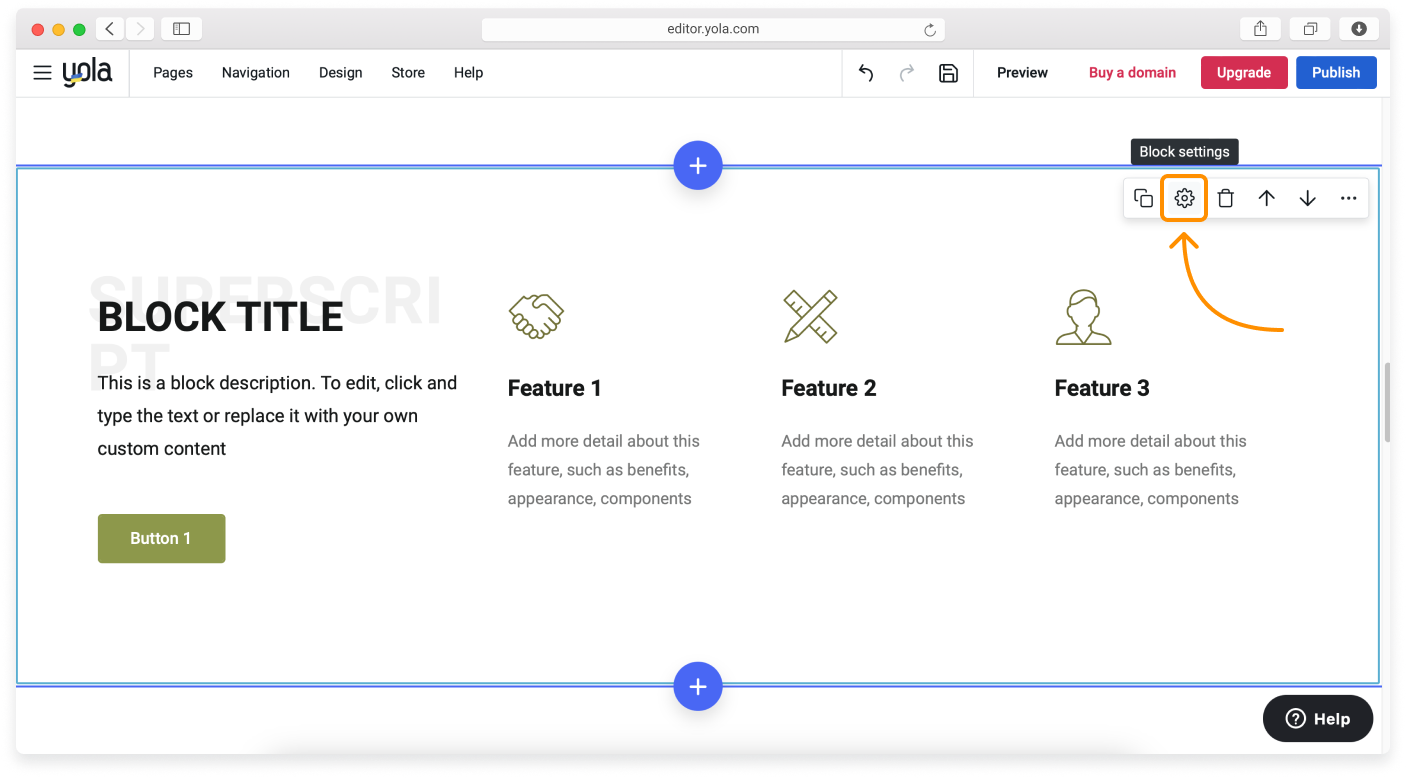This screenshot has height=778, width=1406.
Task: Select the handshake icon above Feature 1
Action: 536,317
